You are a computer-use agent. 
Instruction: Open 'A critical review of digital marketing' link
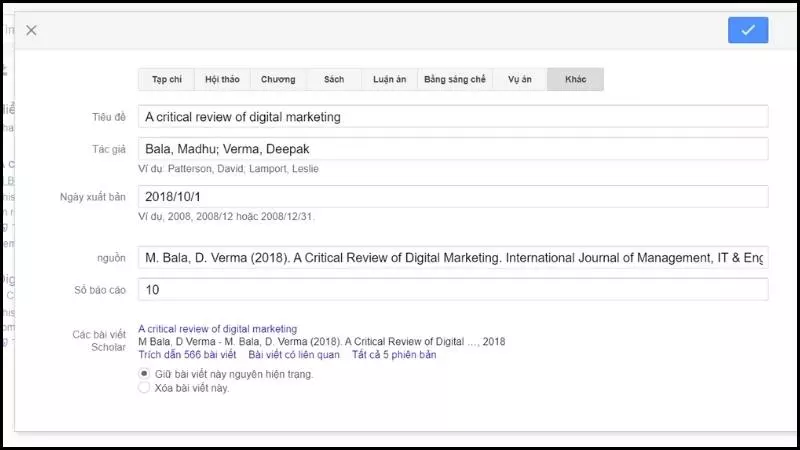point(217,329)
